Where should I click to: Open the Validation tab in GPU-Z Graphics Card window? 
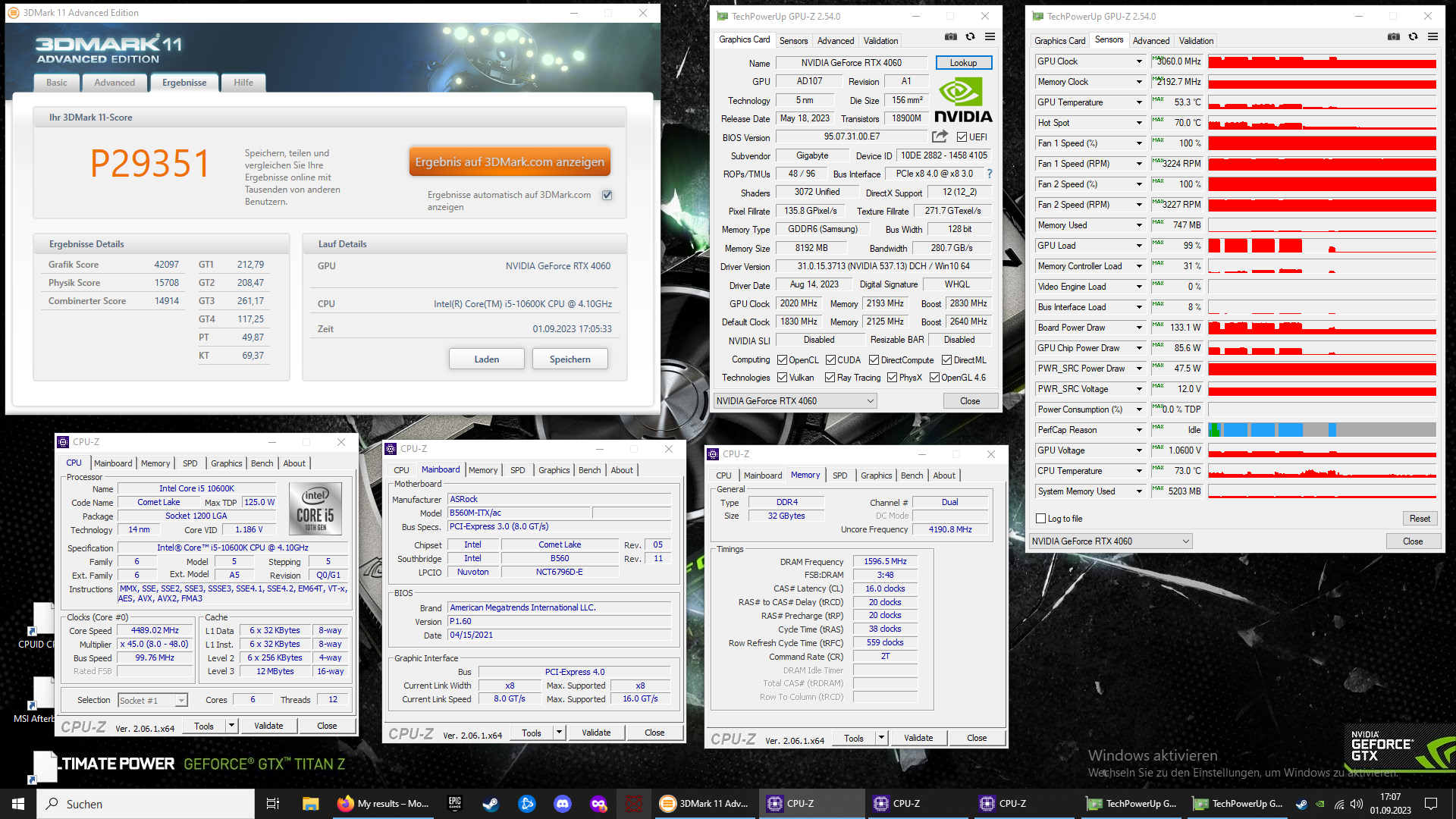click(x=880, y=41)
